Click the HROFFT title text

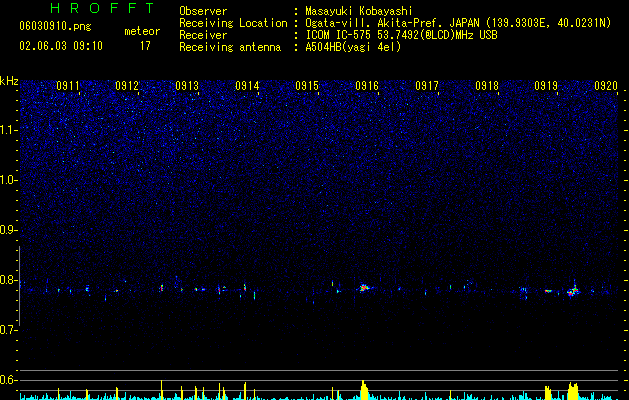pos(103,8)
